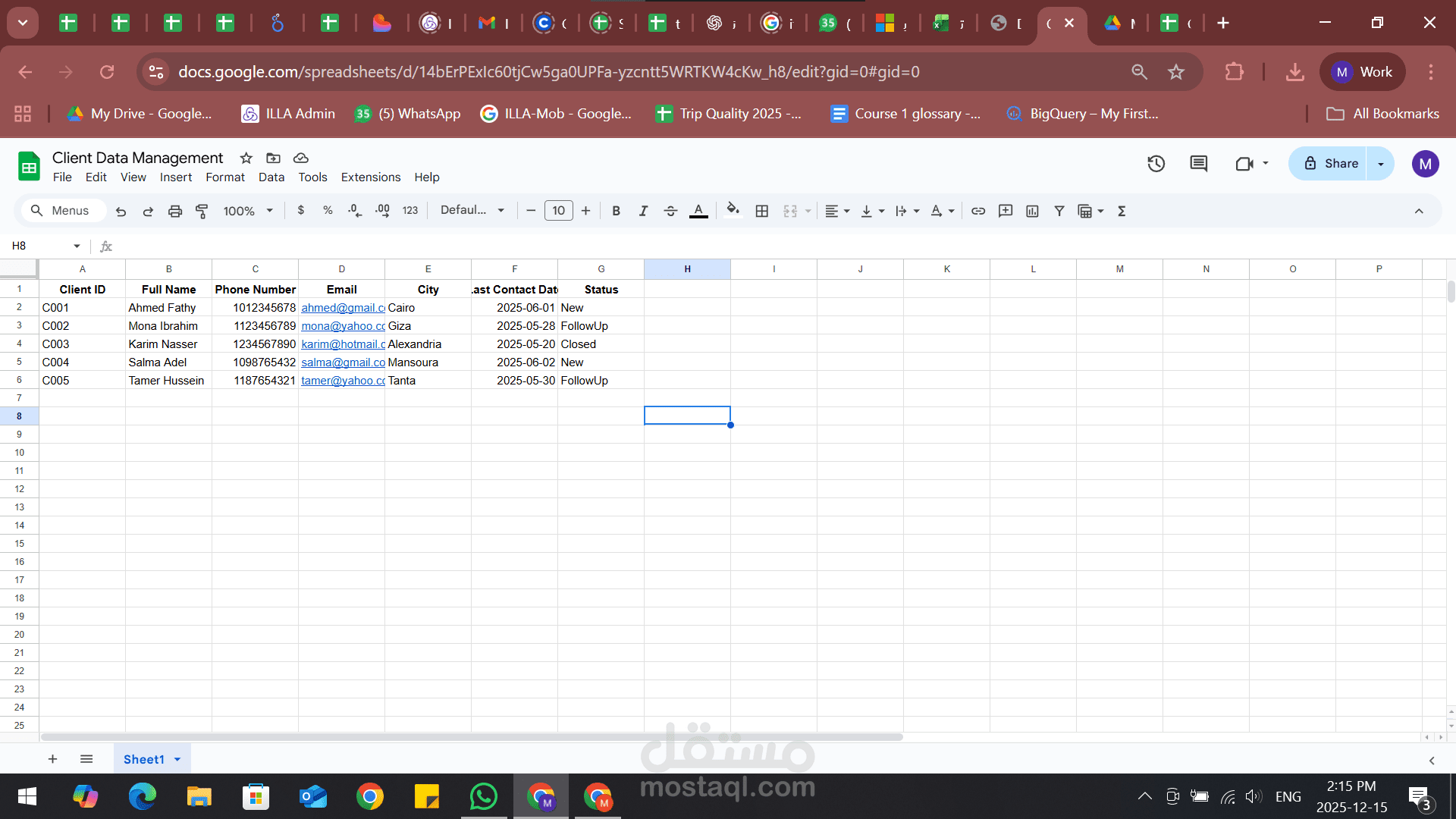Screen dimensions: 1456x819
Task: Click the print icon
Action: 175,211
